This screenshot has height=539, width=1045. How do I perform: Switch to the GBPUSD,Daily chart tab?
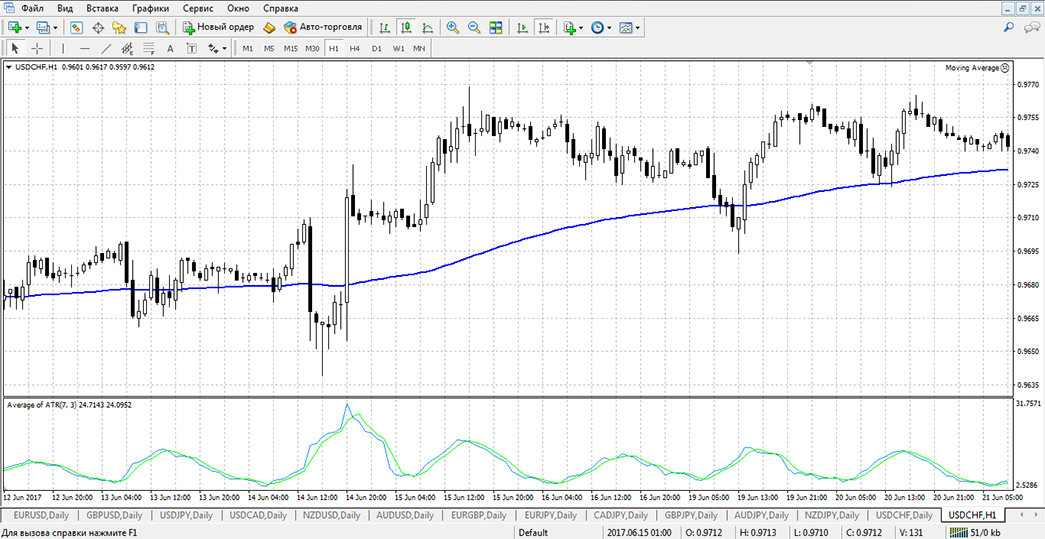[115, 515]
